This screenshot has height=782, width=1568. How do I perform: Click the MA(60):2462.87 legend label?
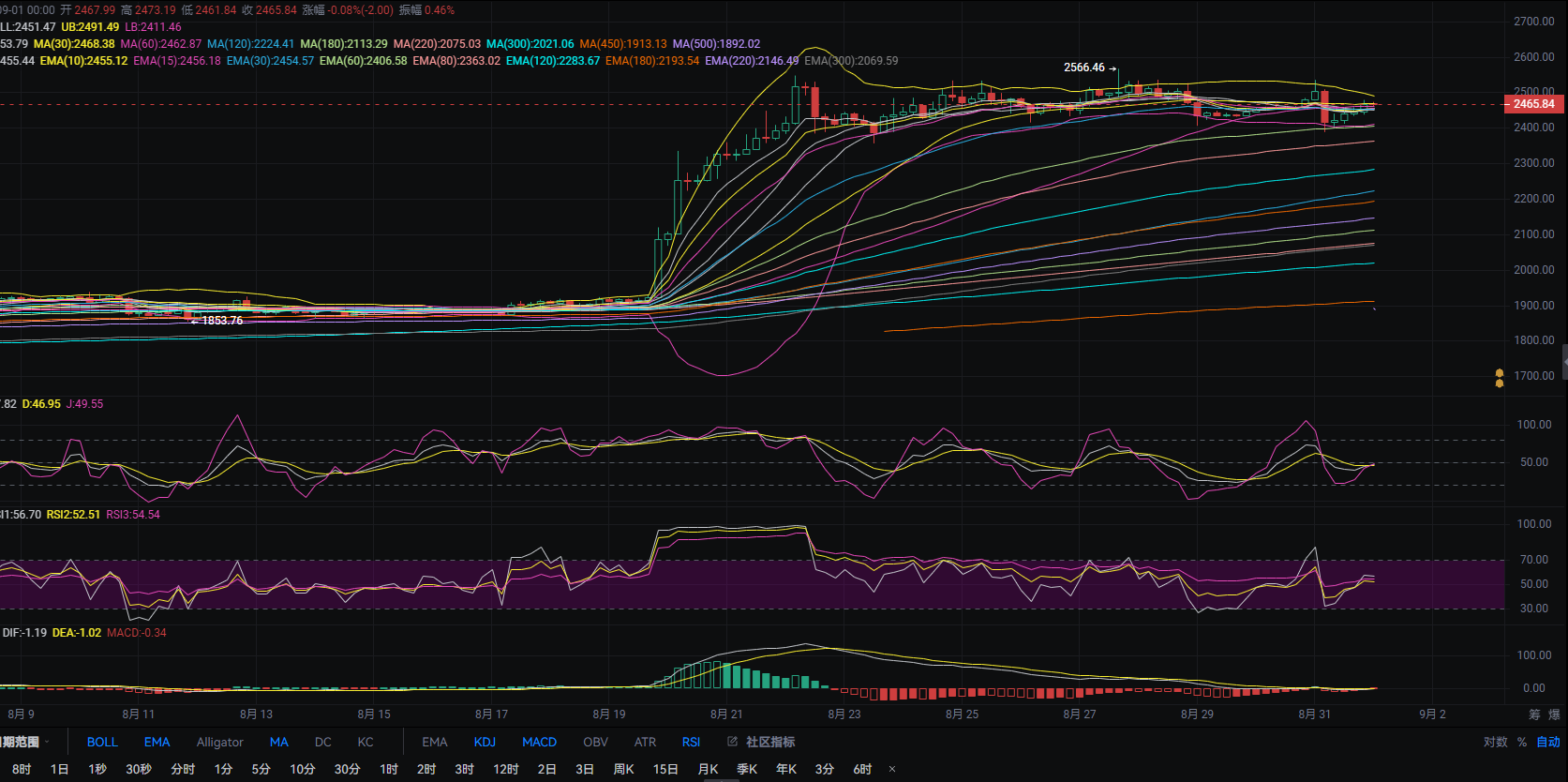[x=161, y=44]
